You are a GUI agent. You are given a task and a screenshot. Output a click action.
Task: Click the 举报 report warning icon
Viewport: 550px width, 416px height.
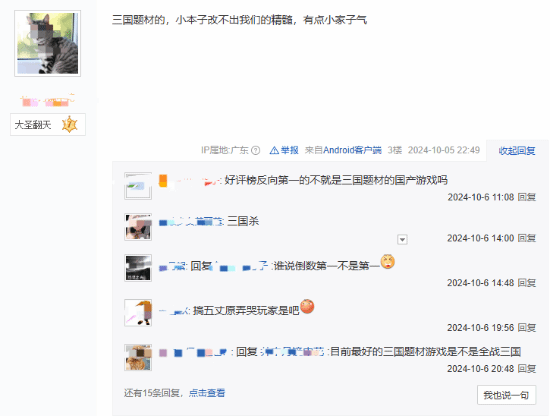pos(274,150)
